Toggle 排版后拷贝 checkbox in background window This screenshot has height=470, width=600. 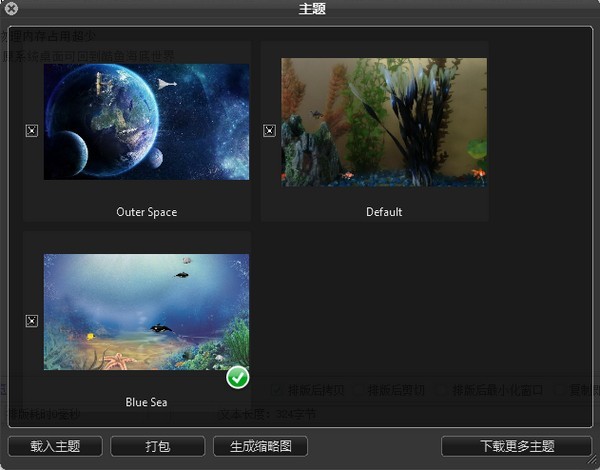[x=277, y=390]
